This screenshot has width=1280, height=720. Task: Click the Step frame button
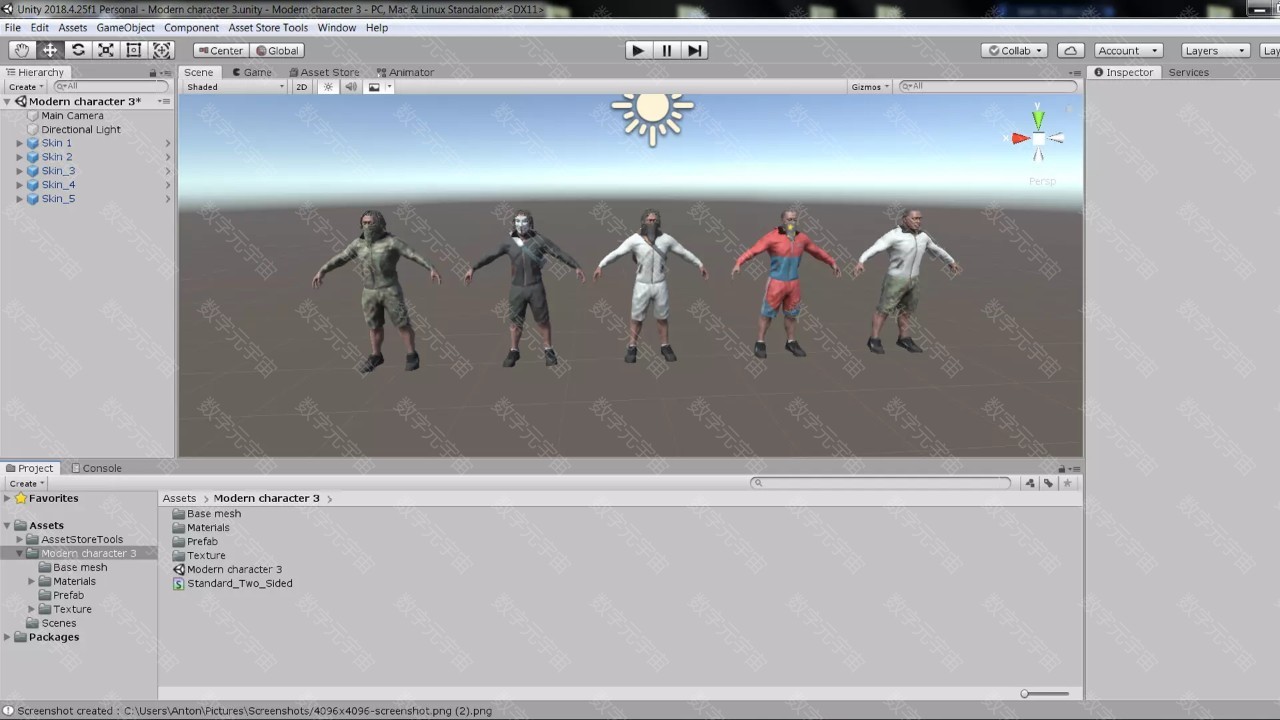[695, 50]
